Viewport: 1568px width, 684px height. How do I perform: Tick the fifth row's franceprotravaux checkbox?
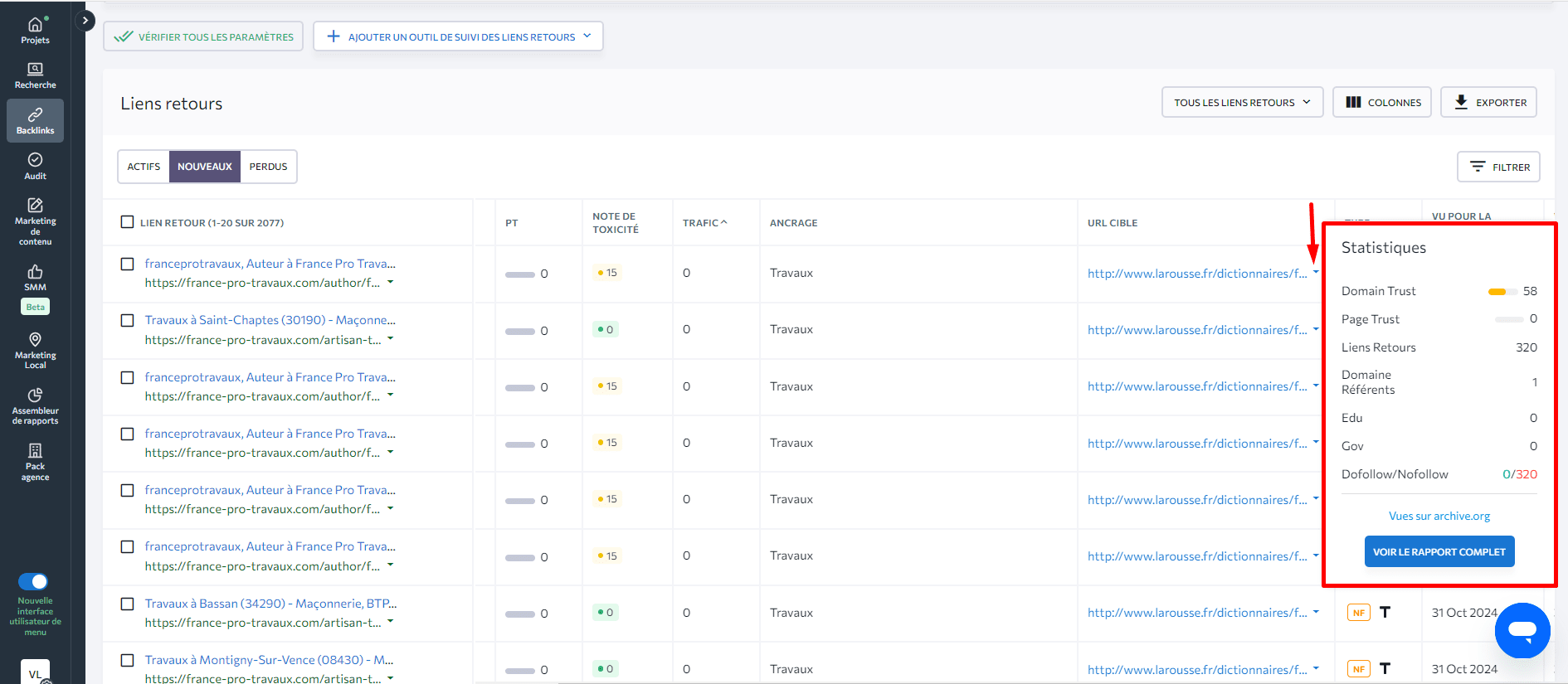click(x=127, y=490)
